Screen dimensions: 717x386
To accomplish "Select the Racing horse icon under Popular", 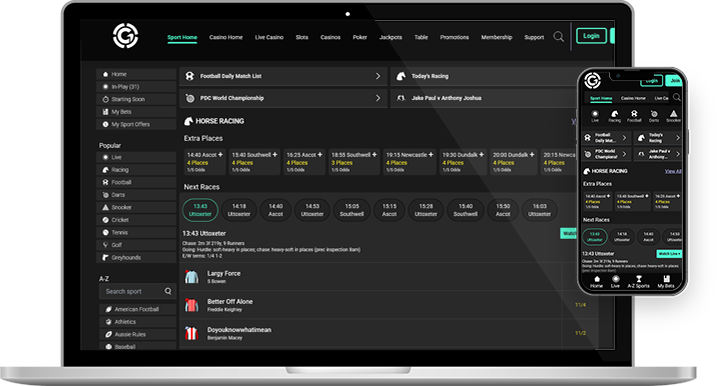I will pos(106,170).
